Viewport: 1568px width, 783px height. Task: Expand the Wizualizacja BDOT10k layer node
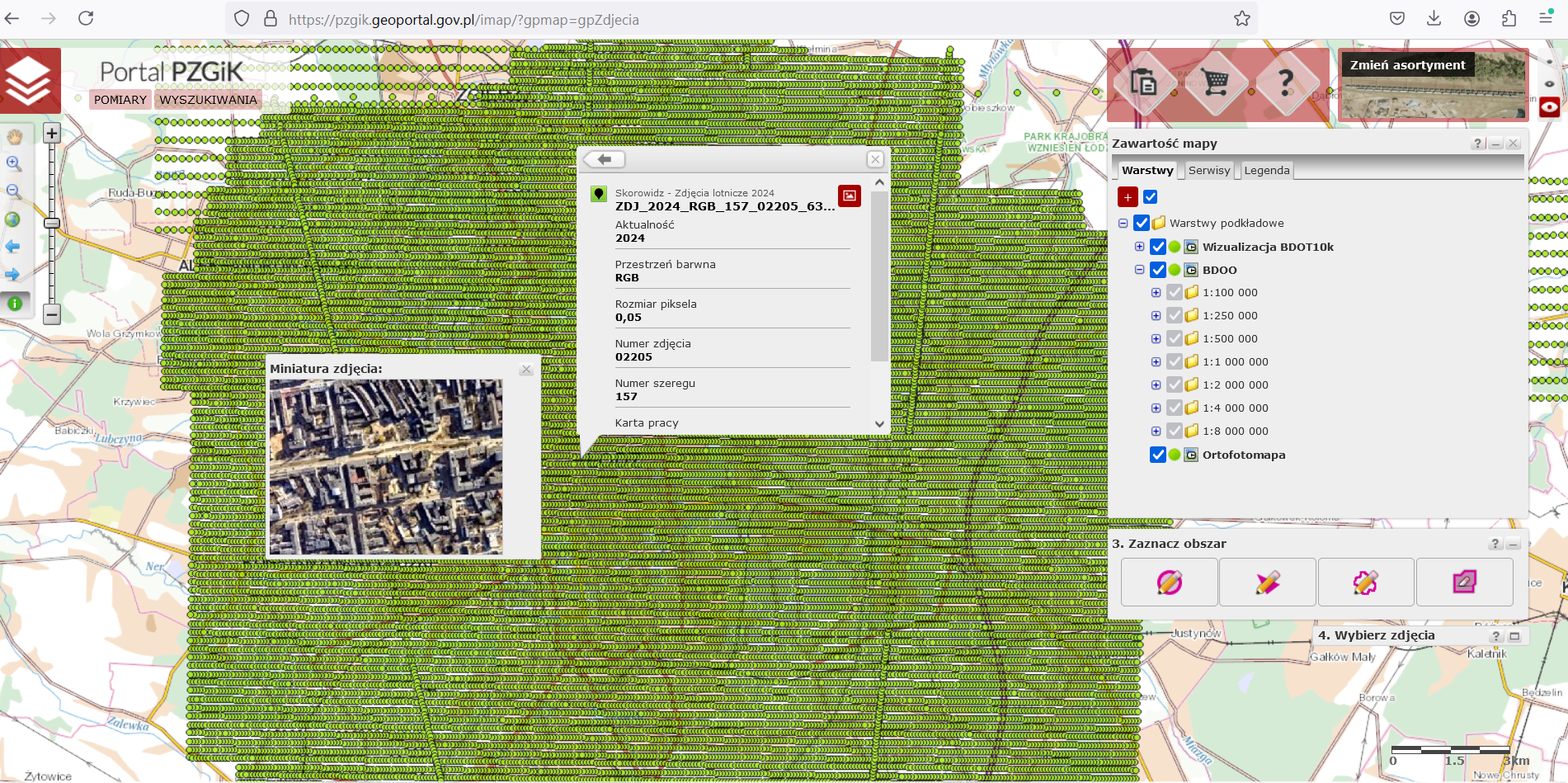click(1140, 247)
